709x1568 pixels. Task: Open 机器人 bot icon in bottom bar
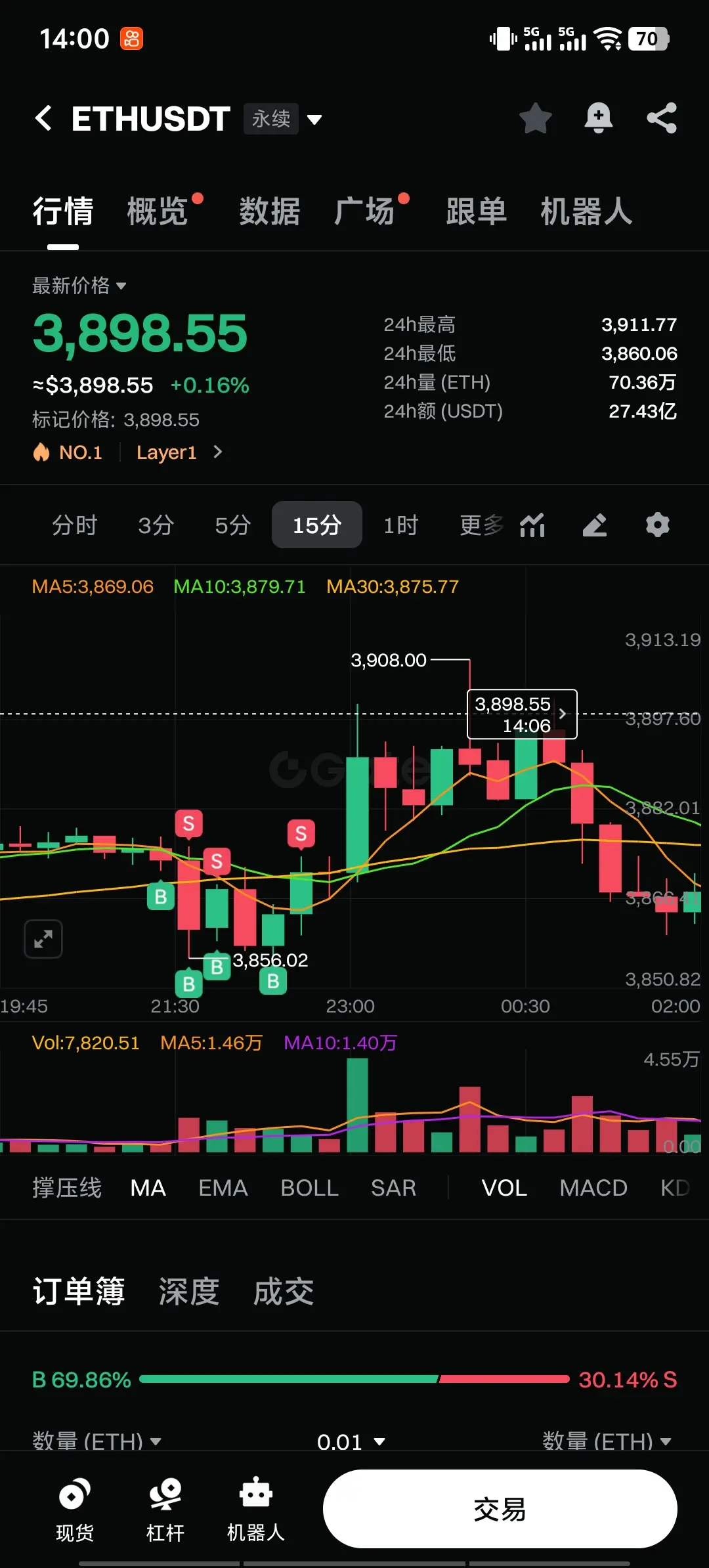coord(255,1510)
